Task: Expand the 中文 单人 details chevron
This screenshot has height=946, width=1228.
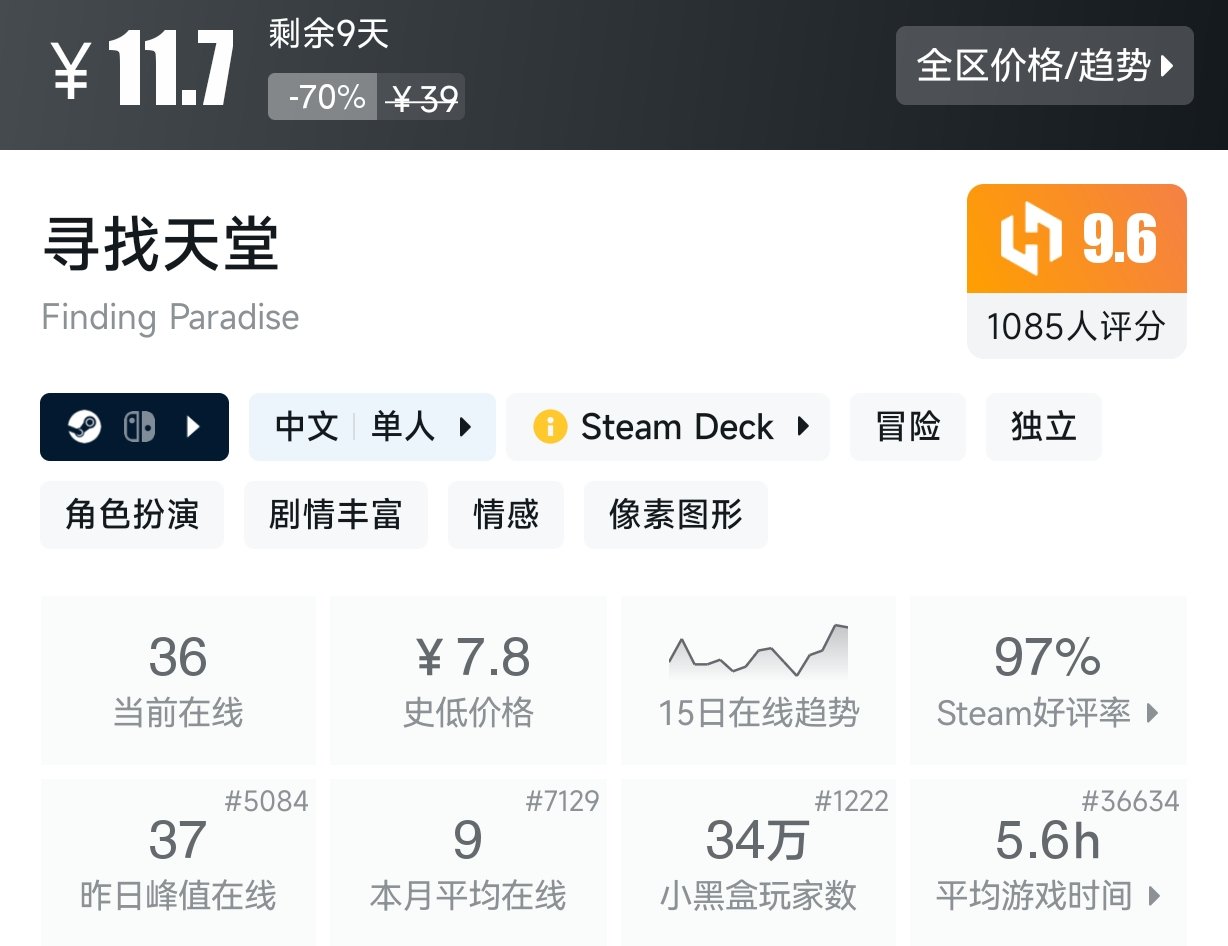Action: (466, 426)
